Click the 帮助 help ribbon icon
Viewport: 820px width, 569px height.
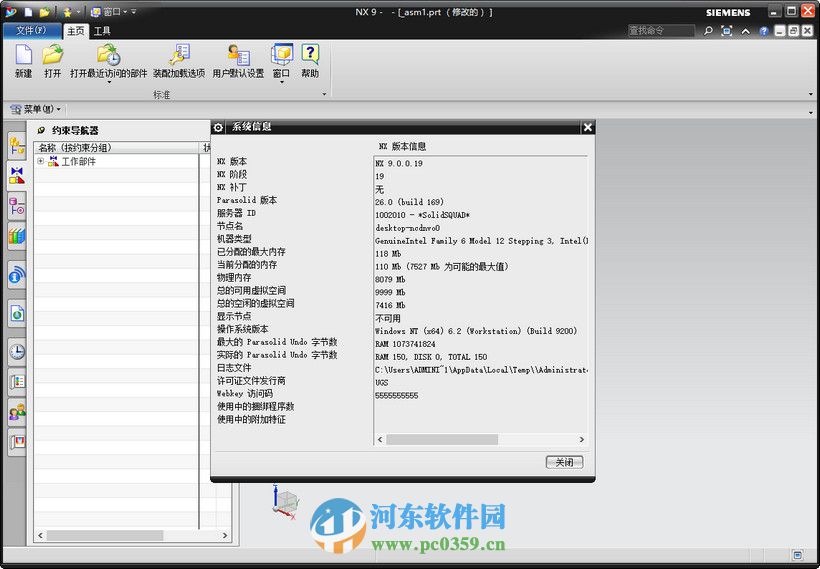click(x=310, y=61)
